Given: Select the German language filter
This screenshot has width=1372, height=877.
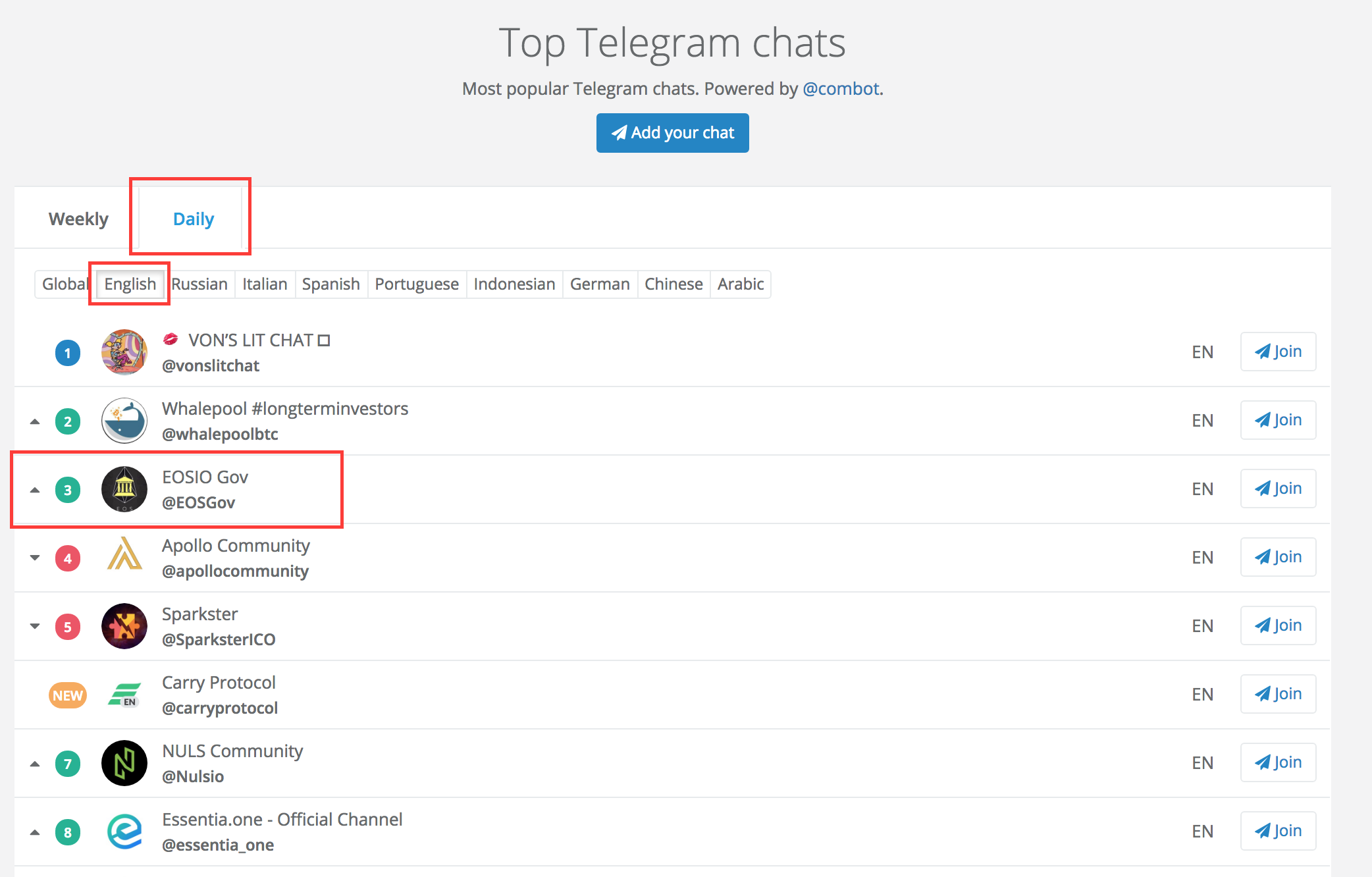Looking at the screenshot, I should 600,284.
